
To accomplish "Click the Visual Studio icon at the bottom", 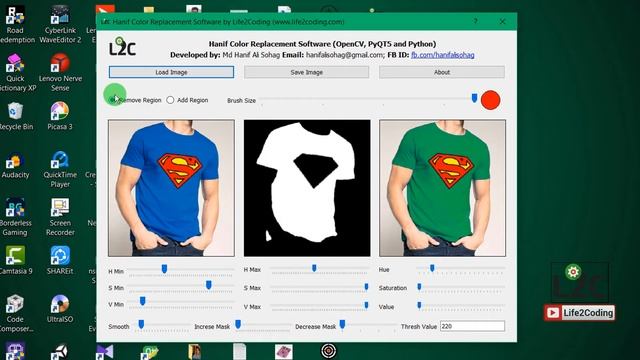I will (105, 352).
